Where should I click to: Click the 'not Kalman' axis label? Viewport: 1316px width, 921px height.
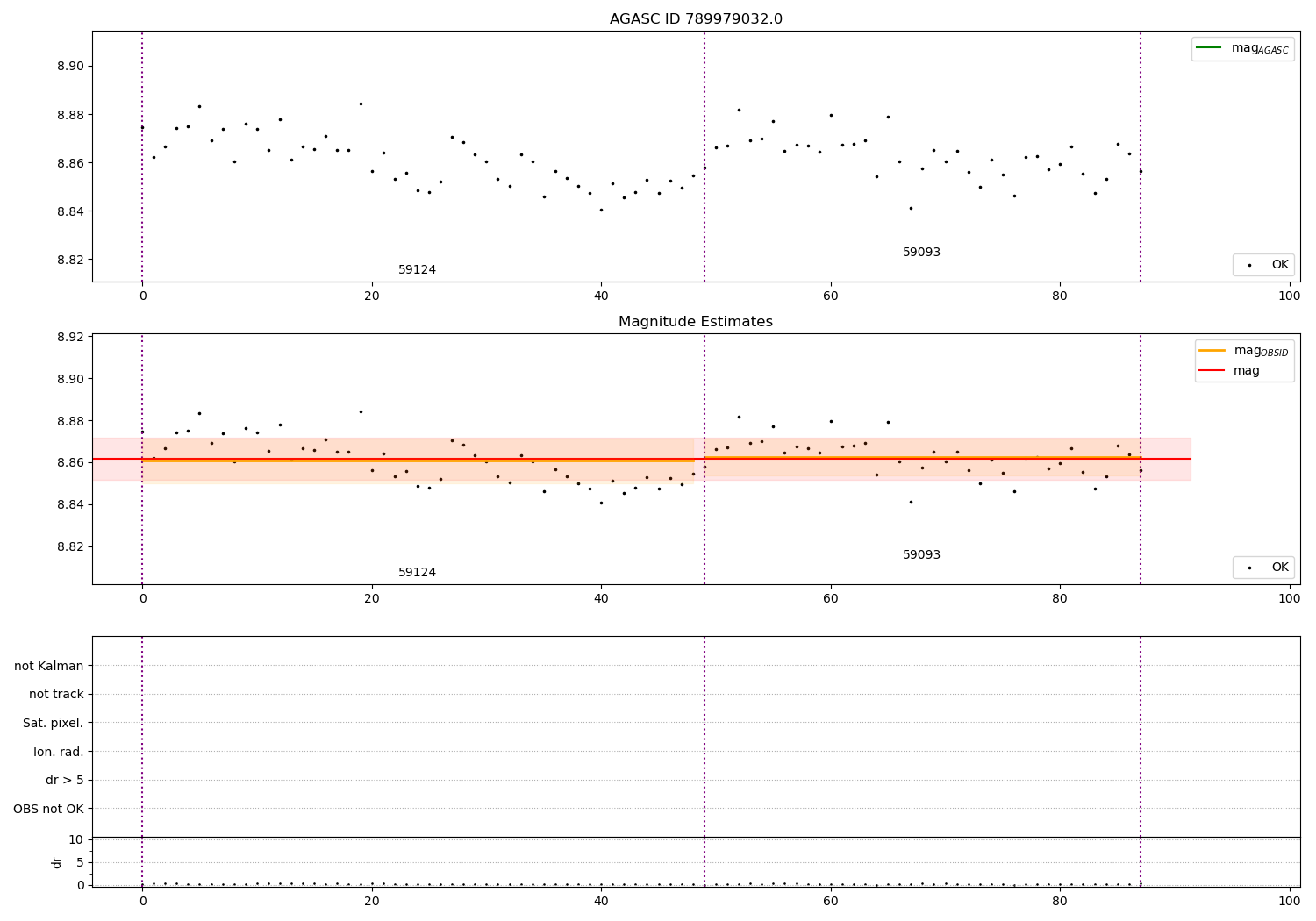(49, 666)
